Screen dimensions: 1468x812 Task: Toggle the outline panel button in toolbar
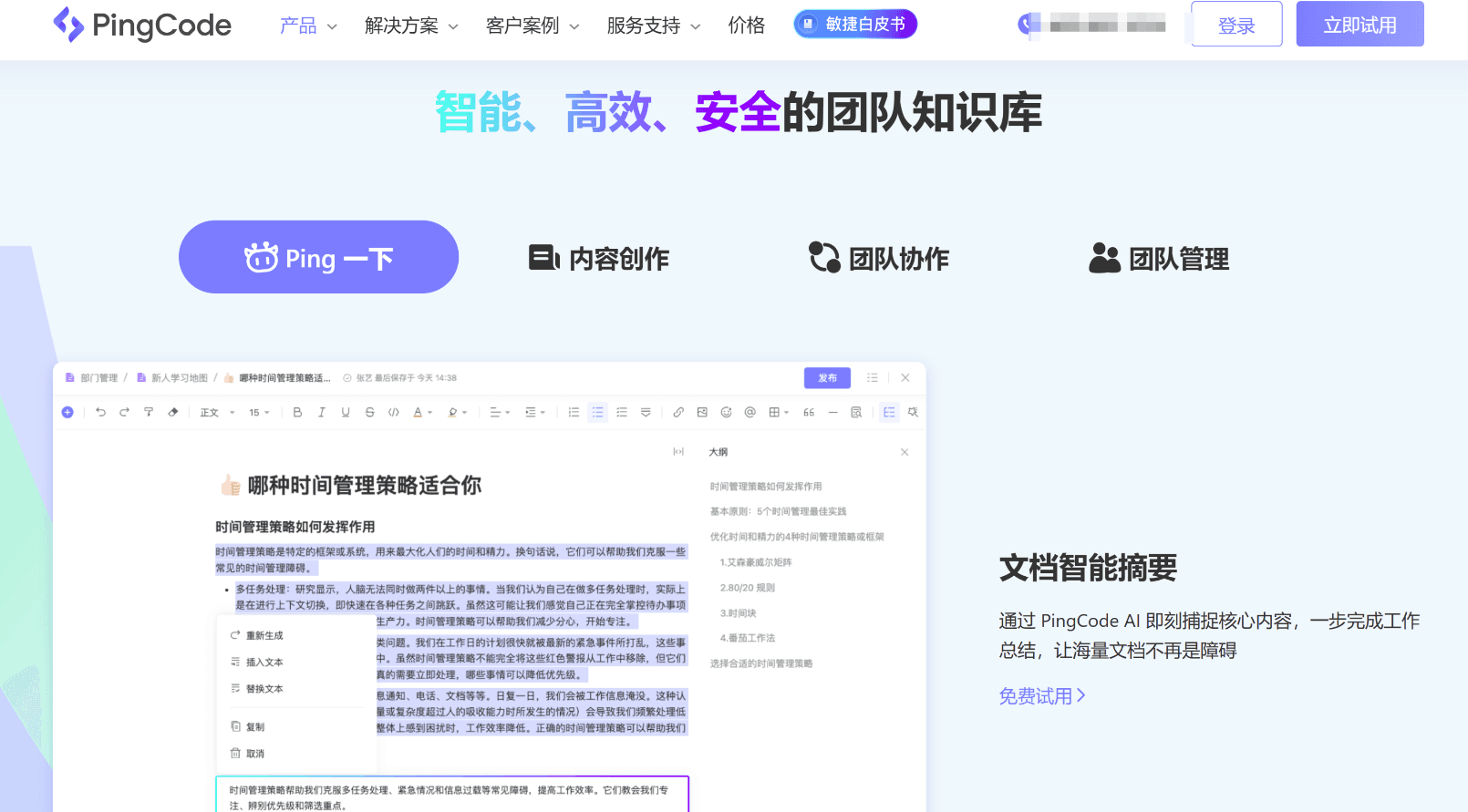point(889,412)
